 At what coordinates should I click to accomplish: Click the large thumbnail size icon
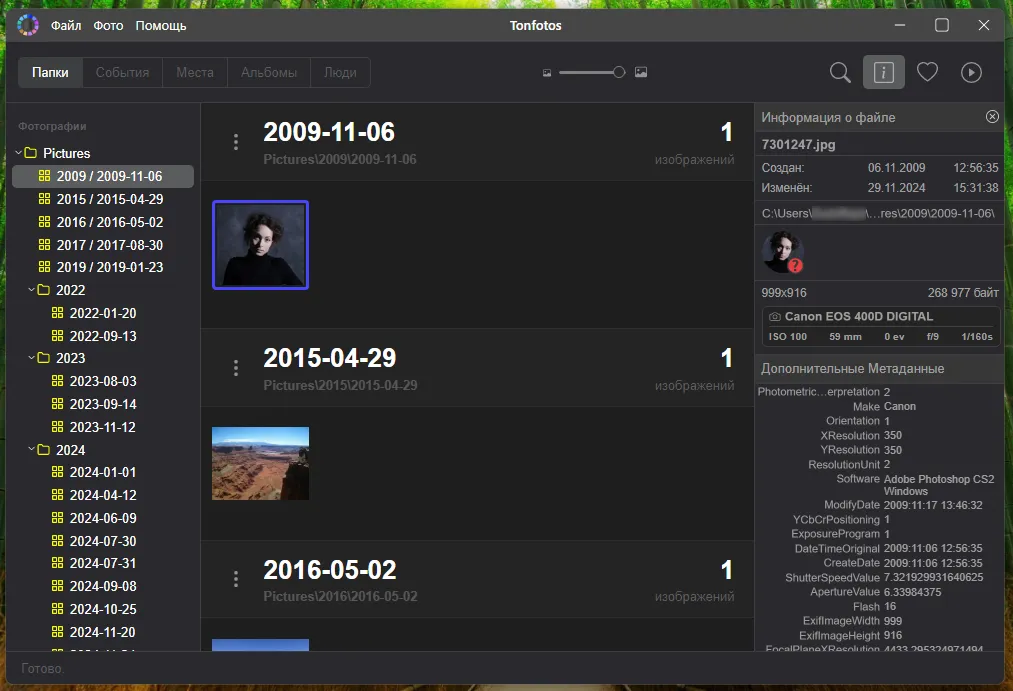click(641, 72)
